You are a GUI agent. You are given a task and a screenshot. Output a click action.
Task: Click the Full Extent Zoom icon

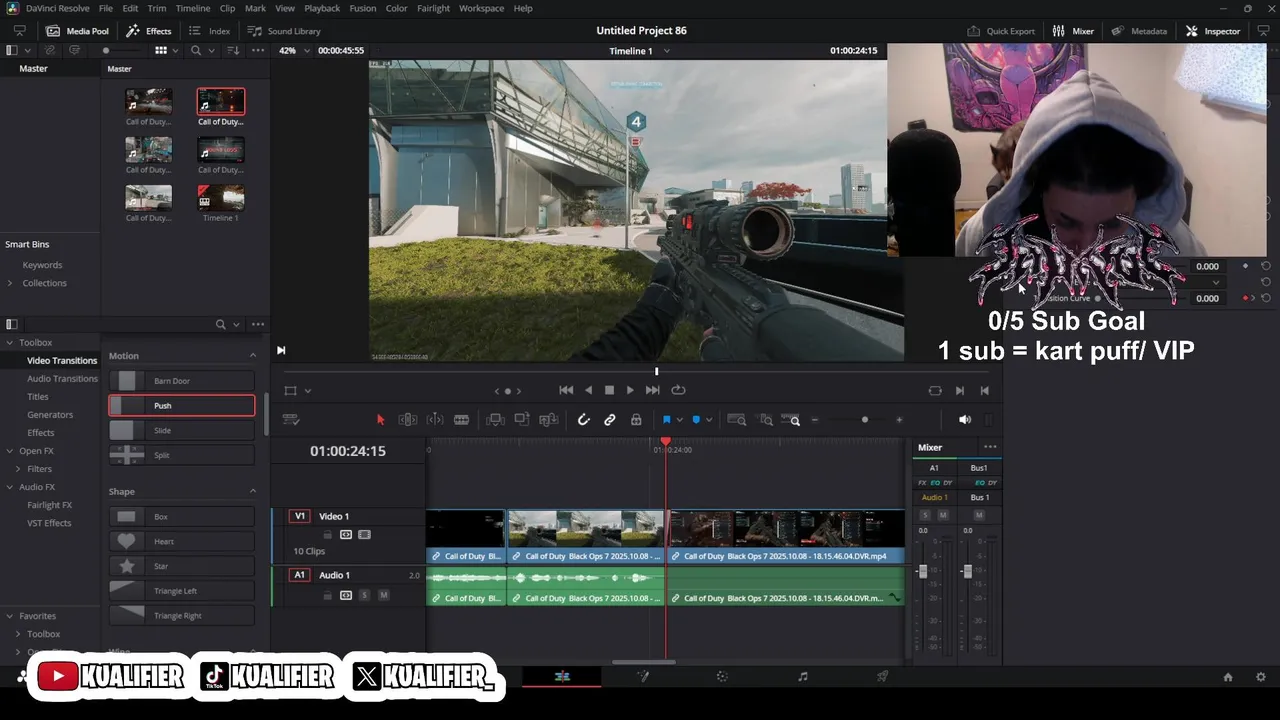tap(737, 420)
